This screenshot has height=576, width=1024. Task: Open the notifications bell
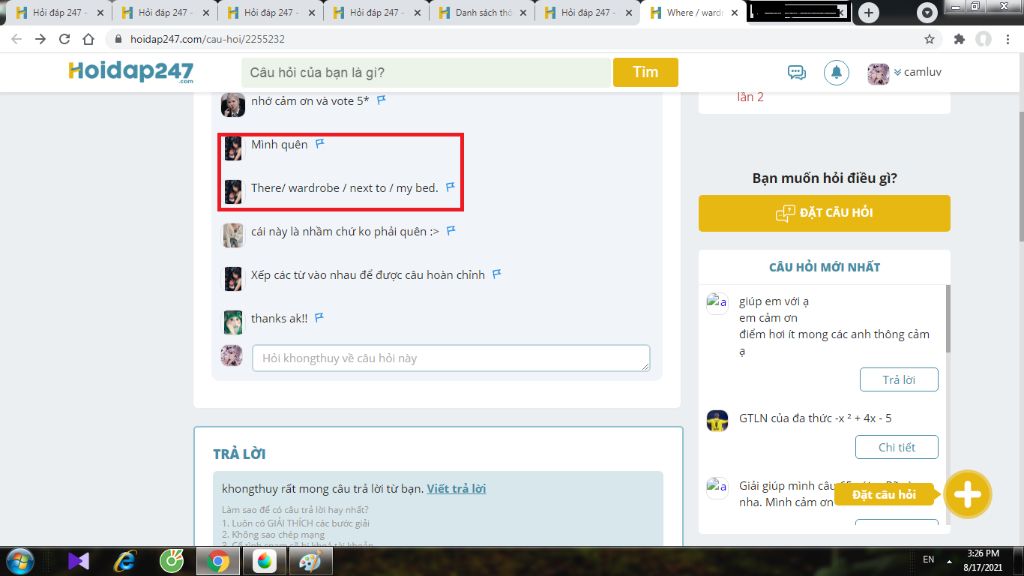(x=836, y=72)
